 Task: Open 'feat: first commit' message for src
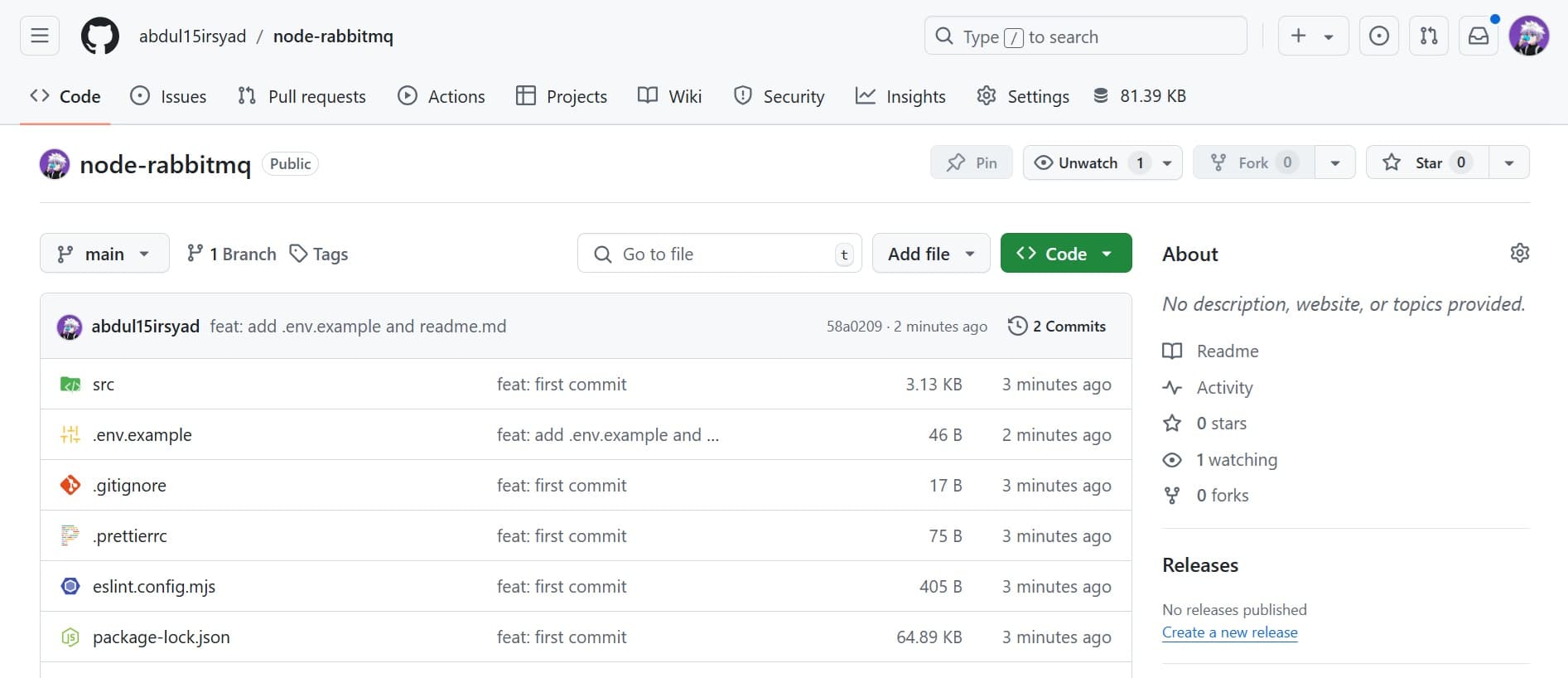click(x=562, y=385)
